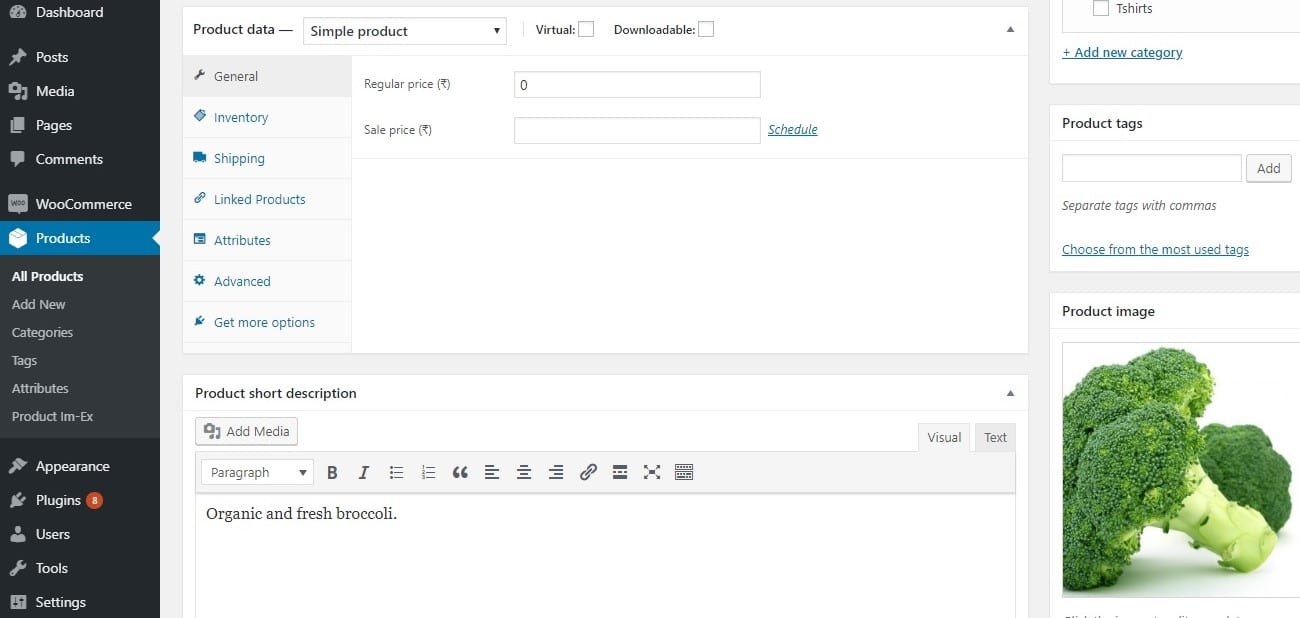This screenshot has width=1300, height=618.
Task: Show the toolbar toggle keyboard icon
Action: tap(684, 473)
